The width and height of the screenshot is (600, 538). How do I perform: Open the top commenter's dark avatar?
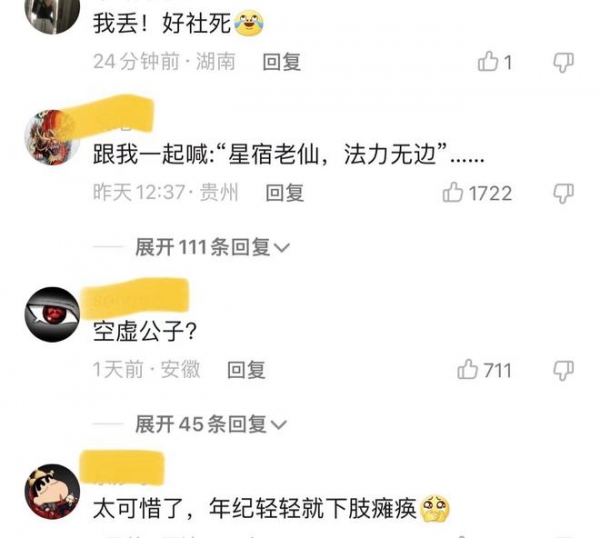click(x=52, y=15)
